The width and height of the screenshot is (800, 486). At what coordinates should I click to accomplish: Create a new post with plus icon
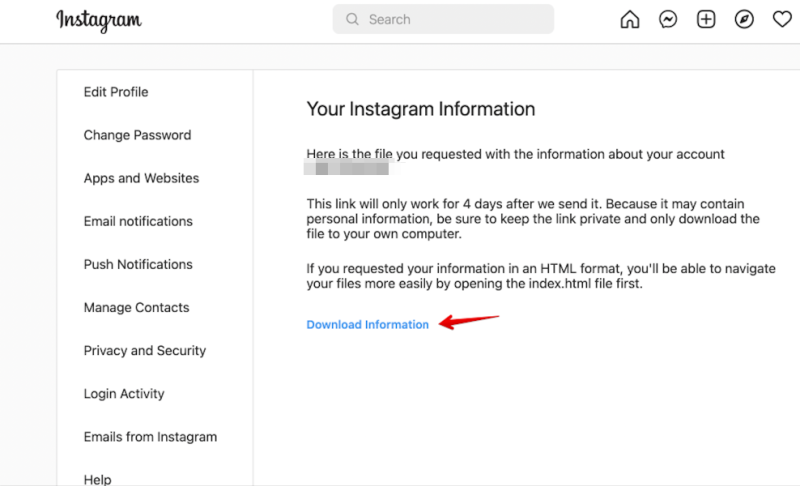tap(706, 19)
